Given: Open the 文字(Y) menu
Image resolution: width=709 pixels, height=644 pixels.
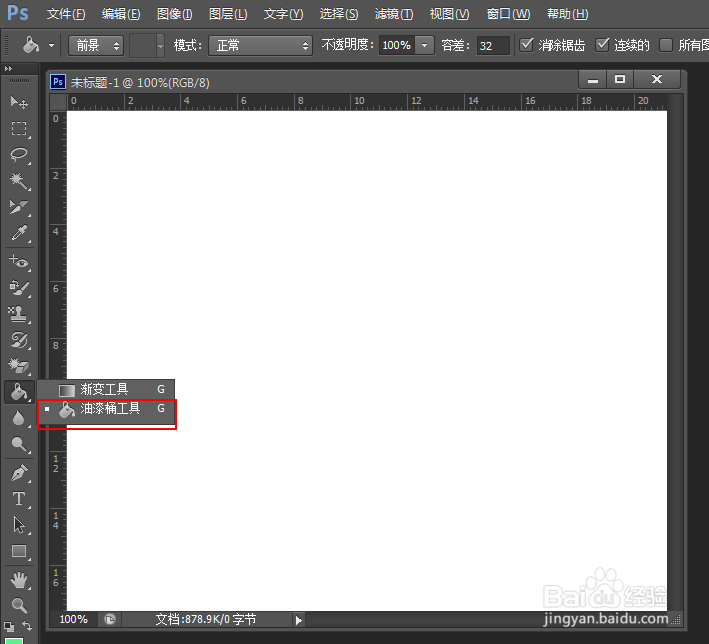Looking at the screenshot, I should click(284, 14).
